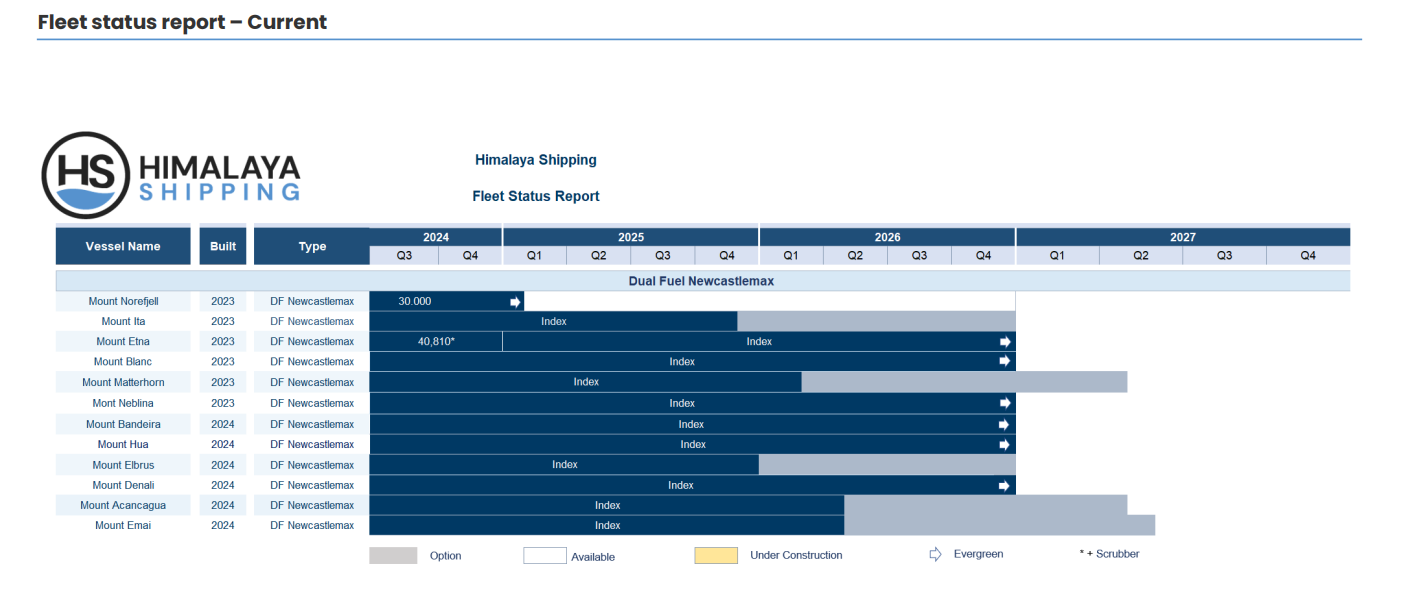The width and height of the screenshot is (1403, 610).
Task: Click the Dual Fuel Newcastlemax section band
Action: point(702,281)
